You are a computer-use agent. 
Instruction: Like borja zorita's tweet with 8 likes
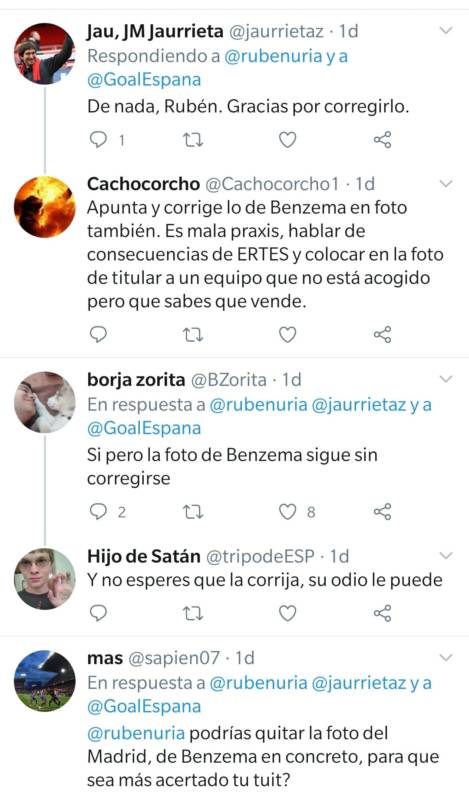click(287, 511)
